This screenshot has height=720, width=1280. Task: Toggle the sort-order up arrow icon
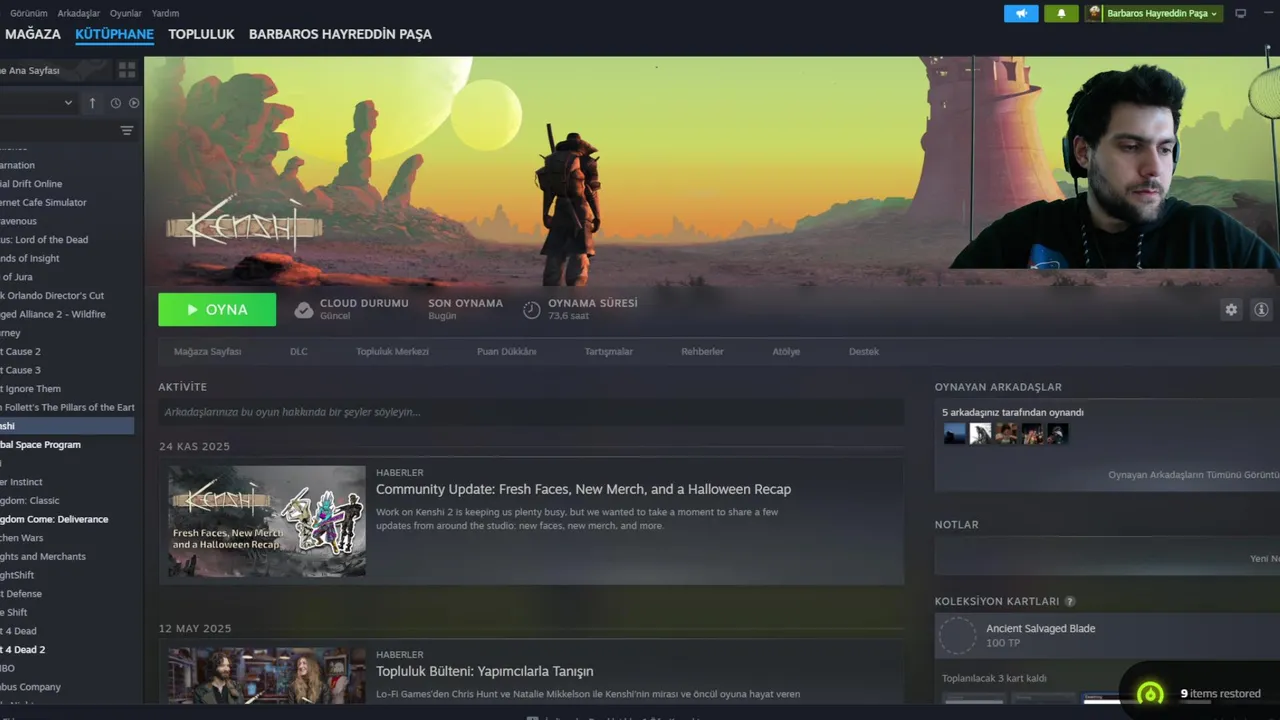(92, 103)
